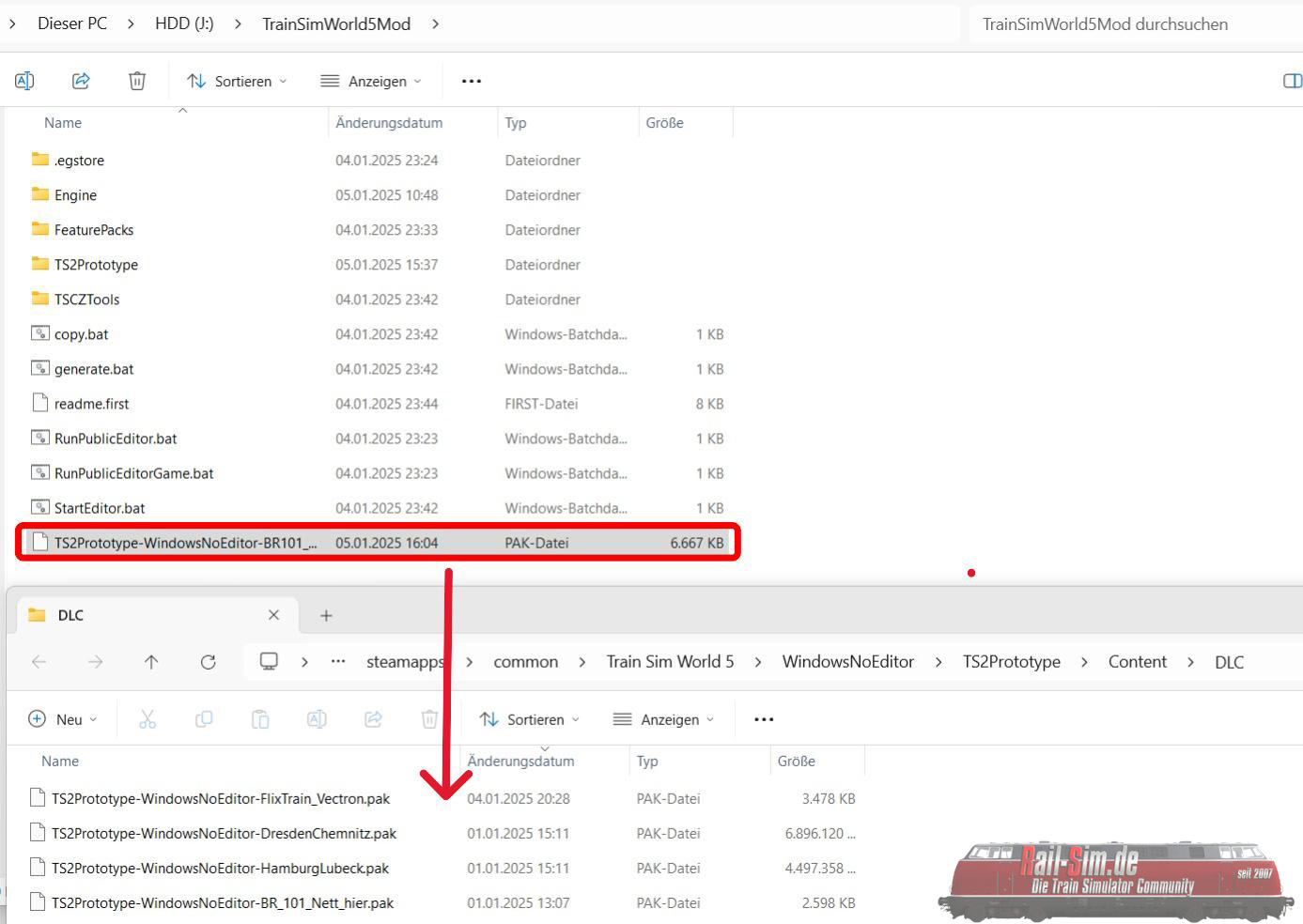The image size is (1303, 924).
Task: Sort by Name column in upper window
Action: [x=63, y=123]
